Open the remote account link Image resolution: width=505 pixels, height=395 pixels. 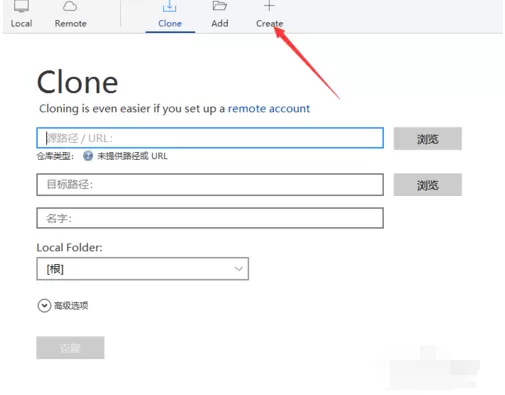pos(269,108)
